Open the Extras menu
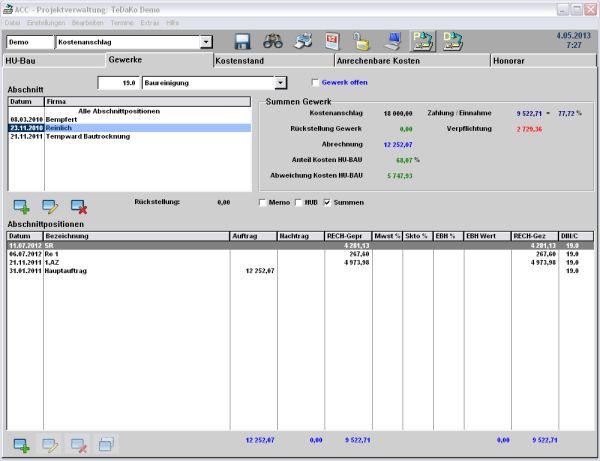 [149, 20]
